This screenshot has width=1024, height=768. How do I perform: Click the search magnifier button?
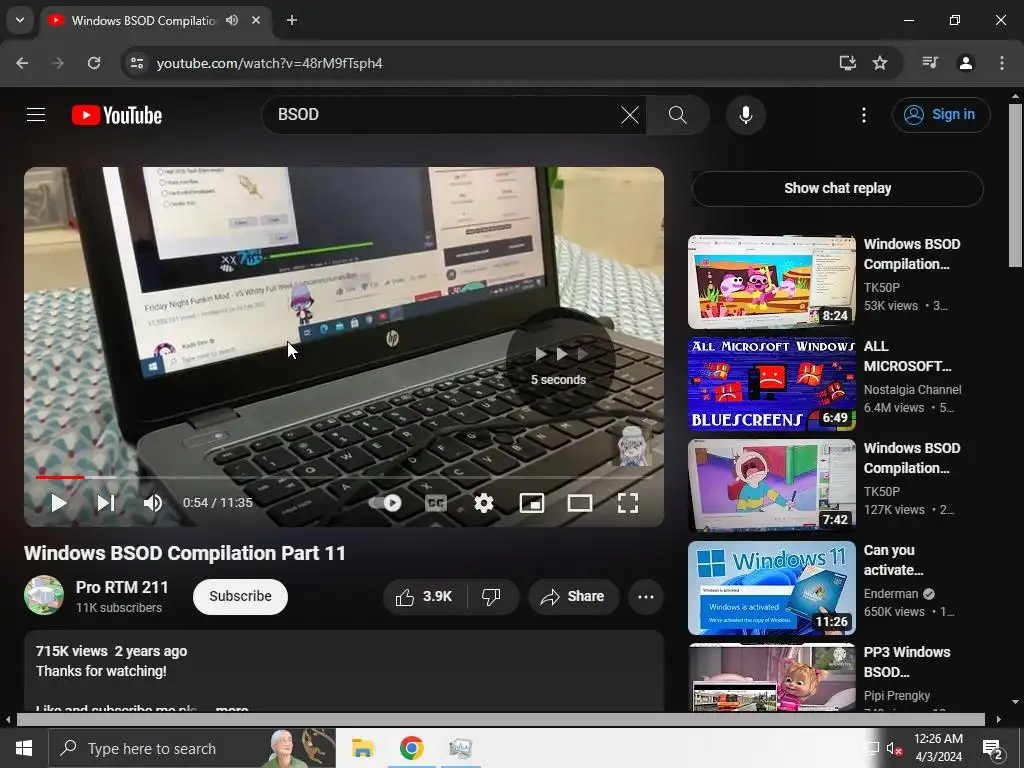click(677, 115)
